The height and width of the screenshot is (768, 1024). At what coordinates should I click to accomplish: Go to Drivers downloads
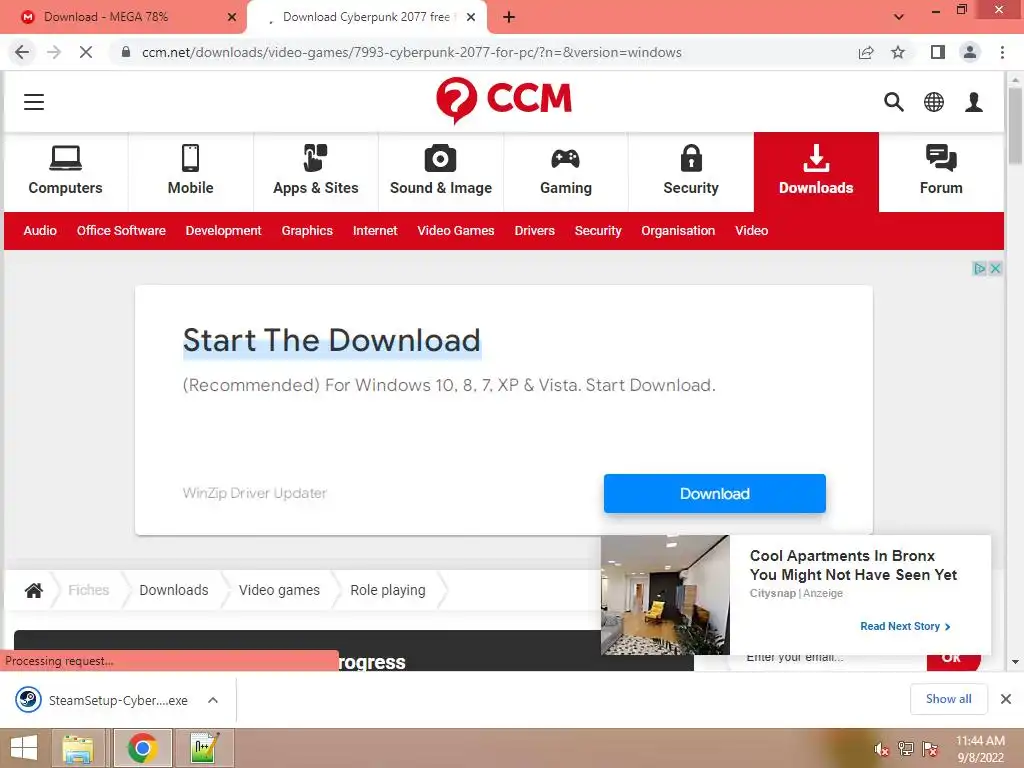(534, 231)
